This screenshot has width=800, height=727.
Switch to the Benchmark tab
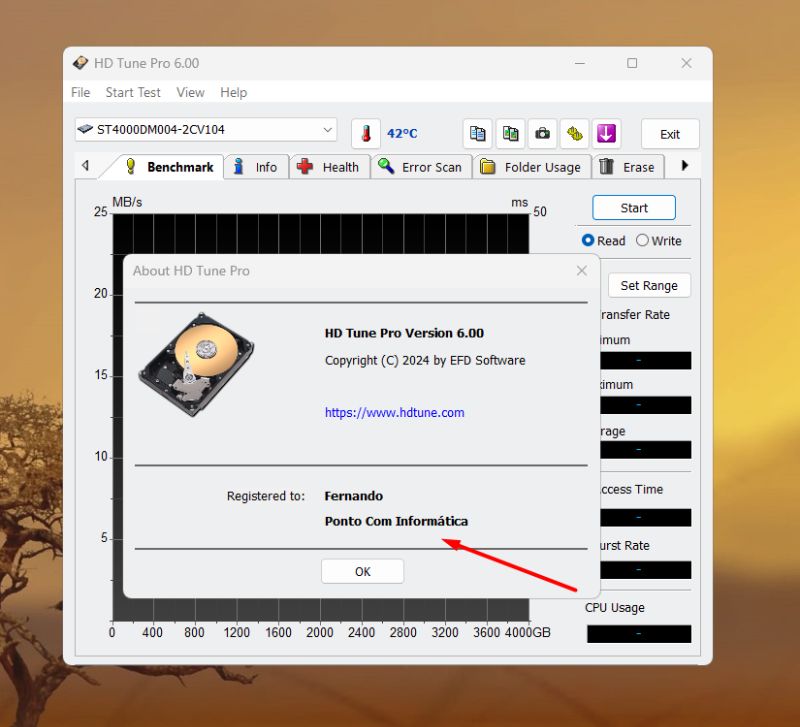pos(169,167)
